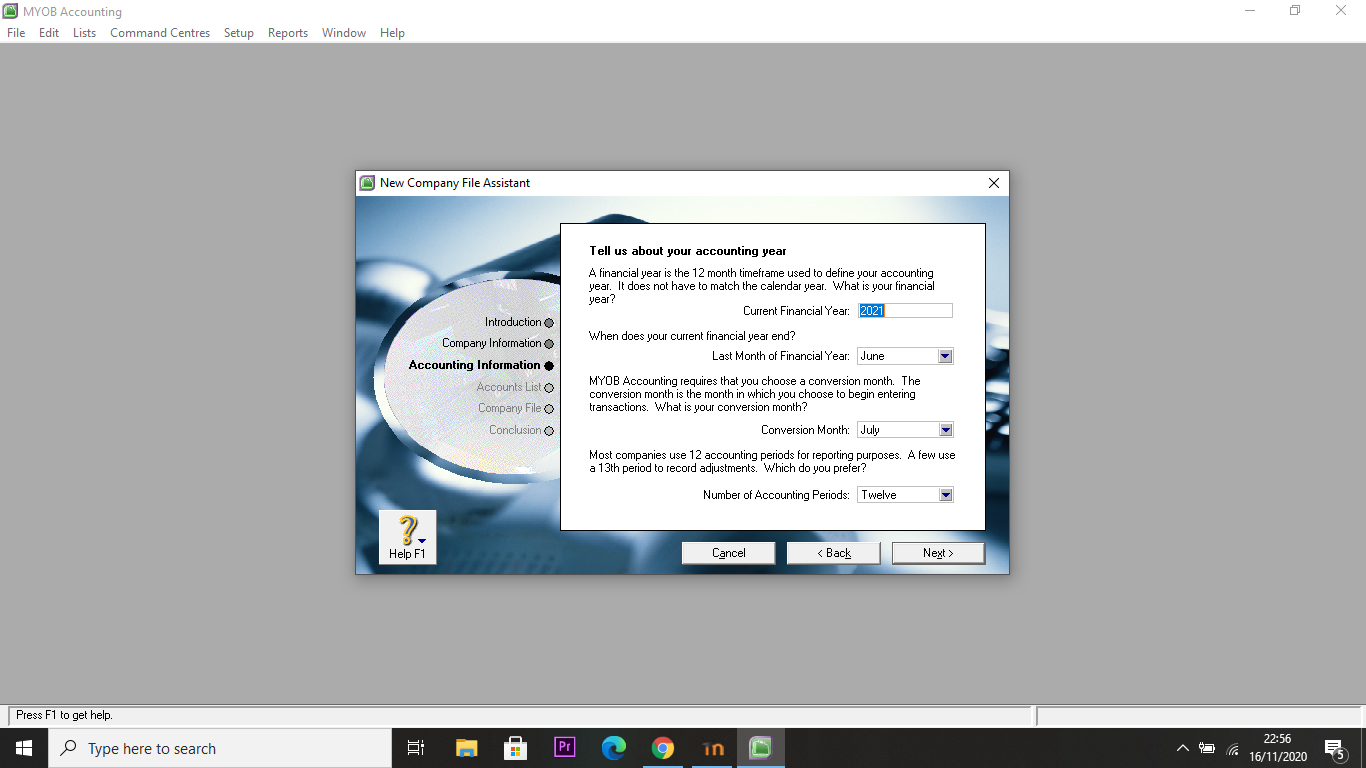Open the orange 'in' app on taskbar
Viewport: 1366px width, 768px height.
(x=712, y=748)
